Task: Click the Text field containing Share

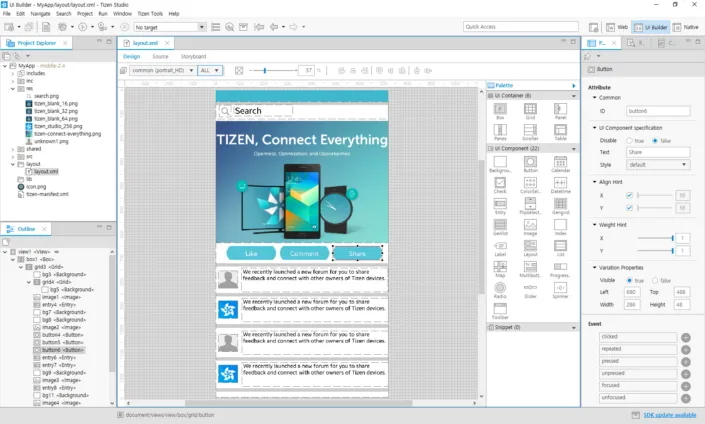Action: click(658, 152)
